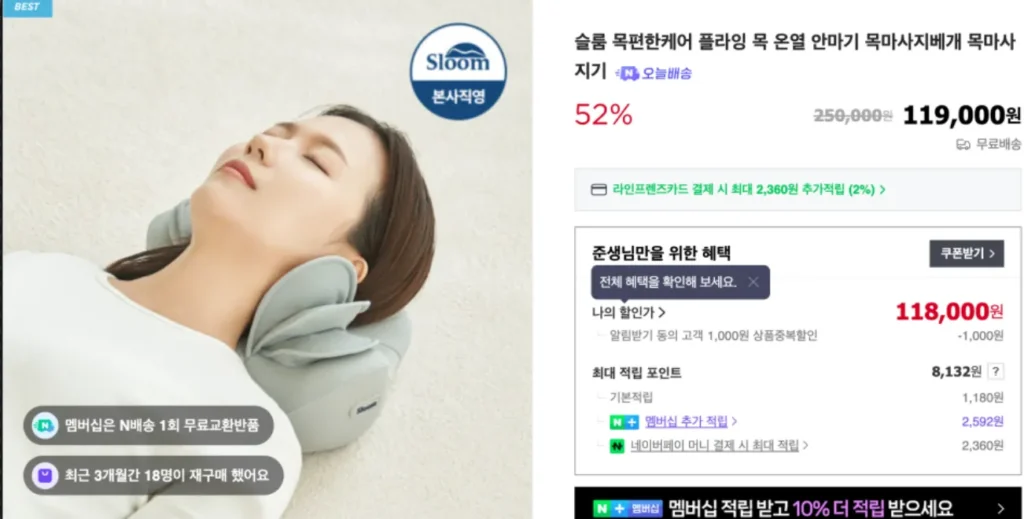Expand 나의 할인가 details chevron
The image size is (1024, 519).
click(x=662, y=313)
